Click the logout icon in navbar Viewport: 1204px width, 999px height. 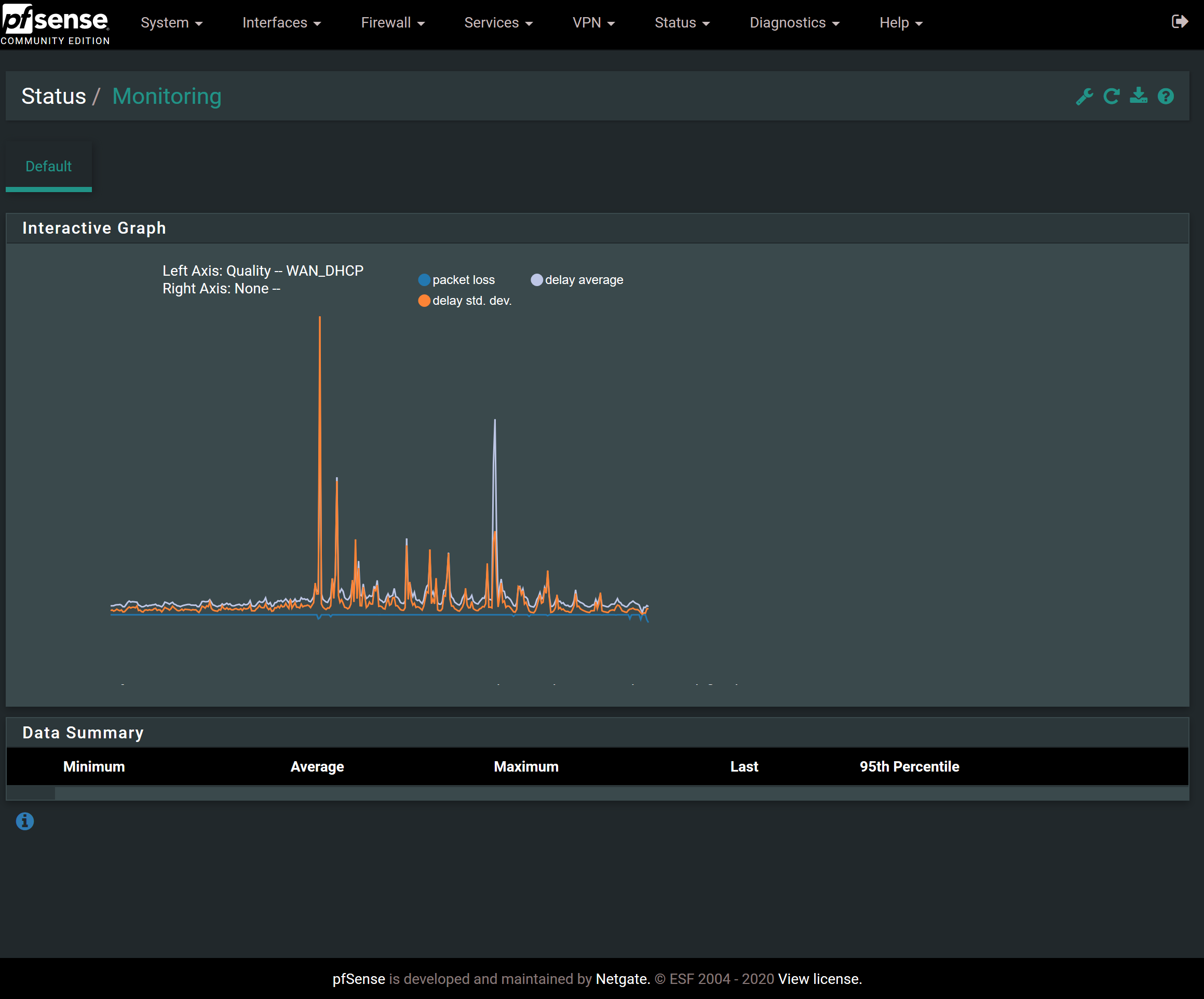1180,22
